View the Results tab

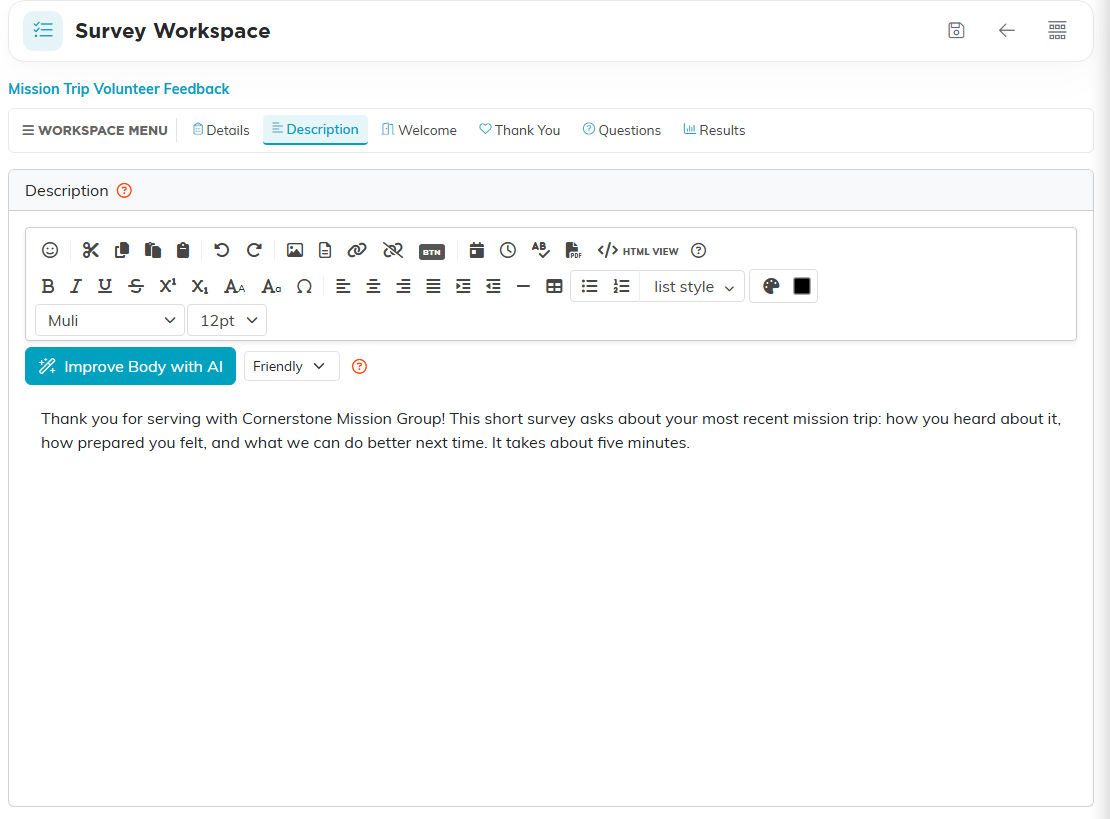714,130
